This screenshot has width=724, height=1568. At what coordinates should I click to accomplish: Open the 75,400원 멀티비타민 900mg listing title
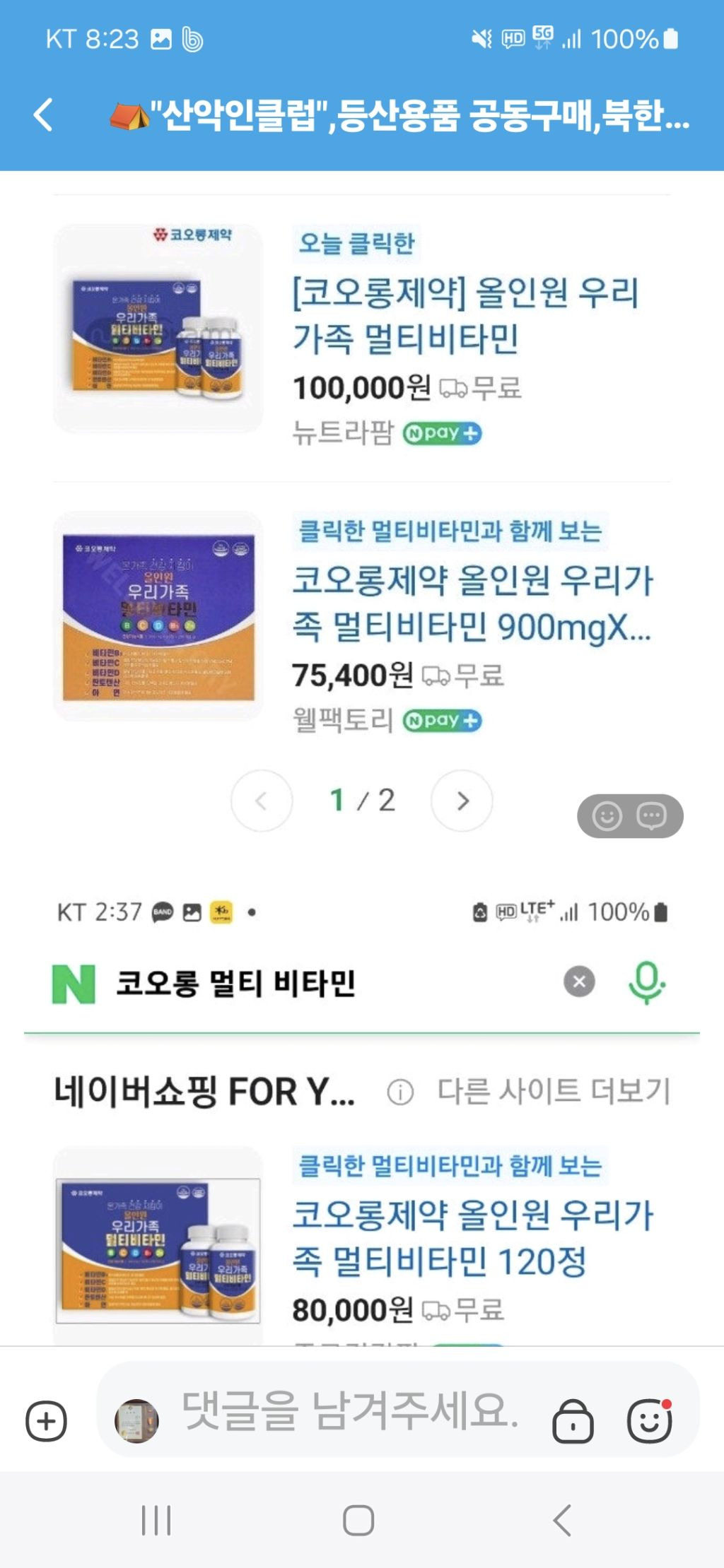tap(472, 603)
